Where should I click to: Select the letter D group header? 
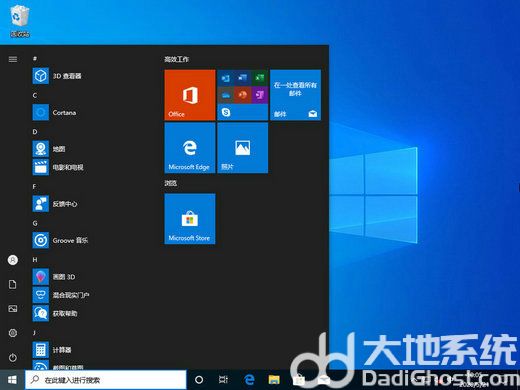click(x=35, y=132)
